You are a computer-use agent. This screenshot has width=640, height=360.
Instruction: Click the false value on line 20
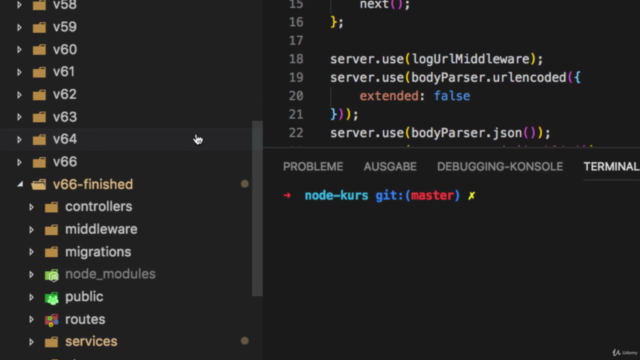tap(452, 96)
